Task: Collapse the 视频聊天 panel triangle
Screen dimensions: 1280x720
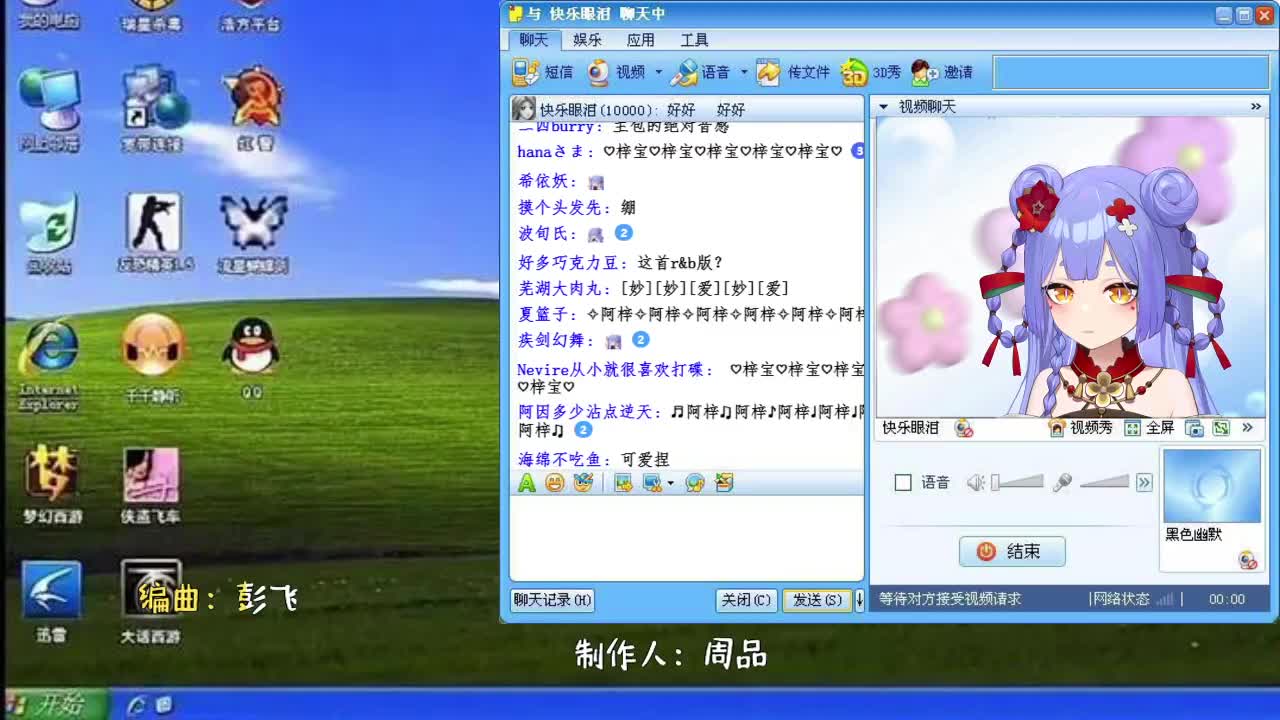Action: tap(883, 106)
